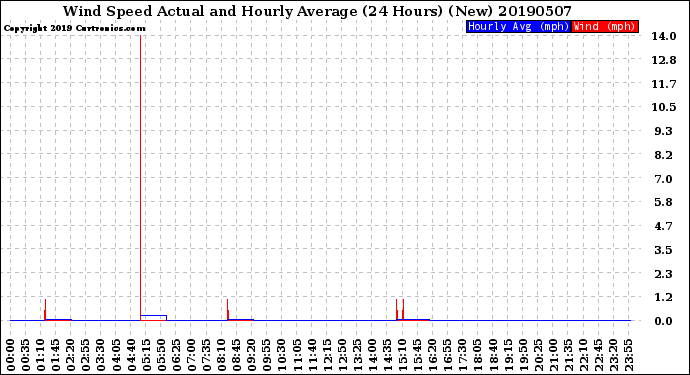Click the 08:45 time axis label

point(237,355)
